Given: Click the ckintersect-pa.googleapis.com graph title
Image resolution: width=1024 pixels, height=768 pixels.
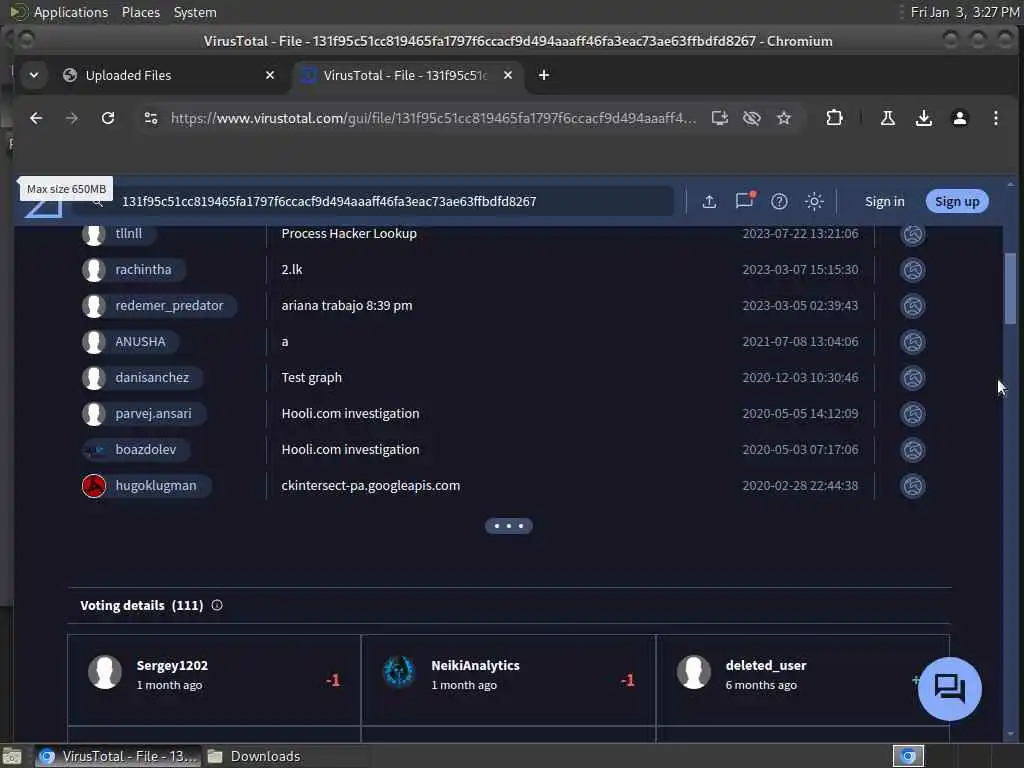Looking at the screenshot, I should click(x=370, y=485).
